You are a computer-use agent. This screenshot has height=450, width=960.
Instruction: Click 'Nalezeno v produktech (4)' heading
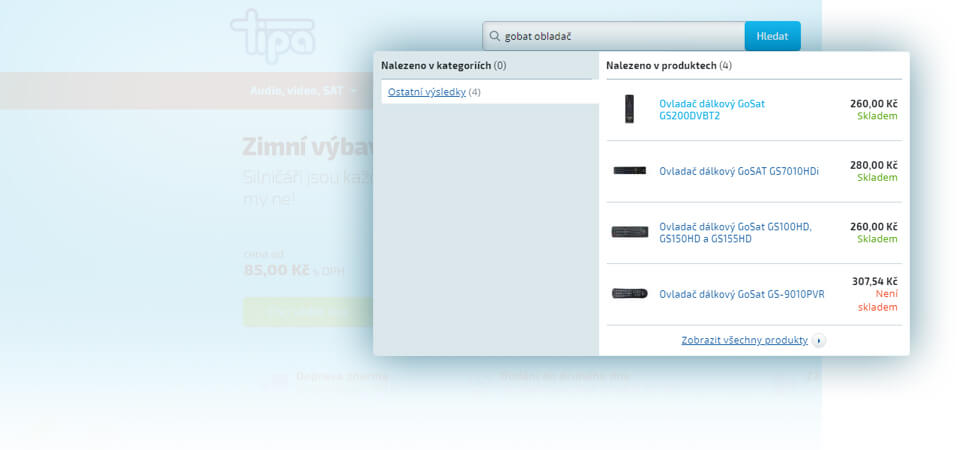(669, 66)
